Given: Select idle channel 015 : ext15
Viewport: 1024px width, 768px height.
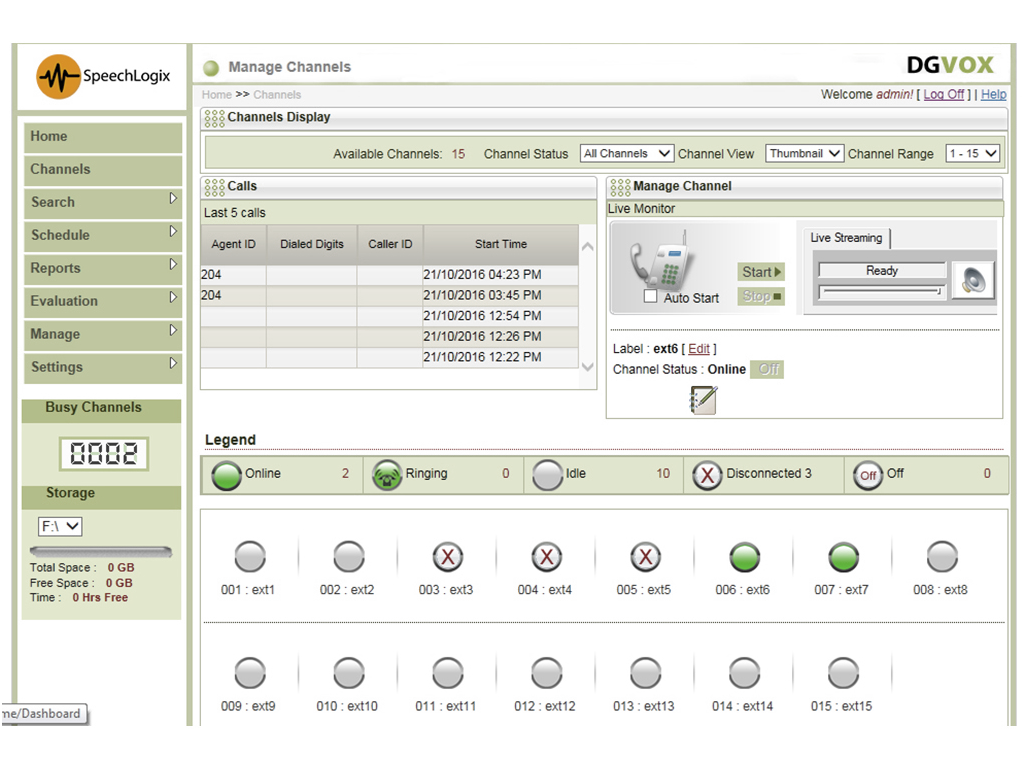Looking at the screenshot, I should [x=842, y=673].
